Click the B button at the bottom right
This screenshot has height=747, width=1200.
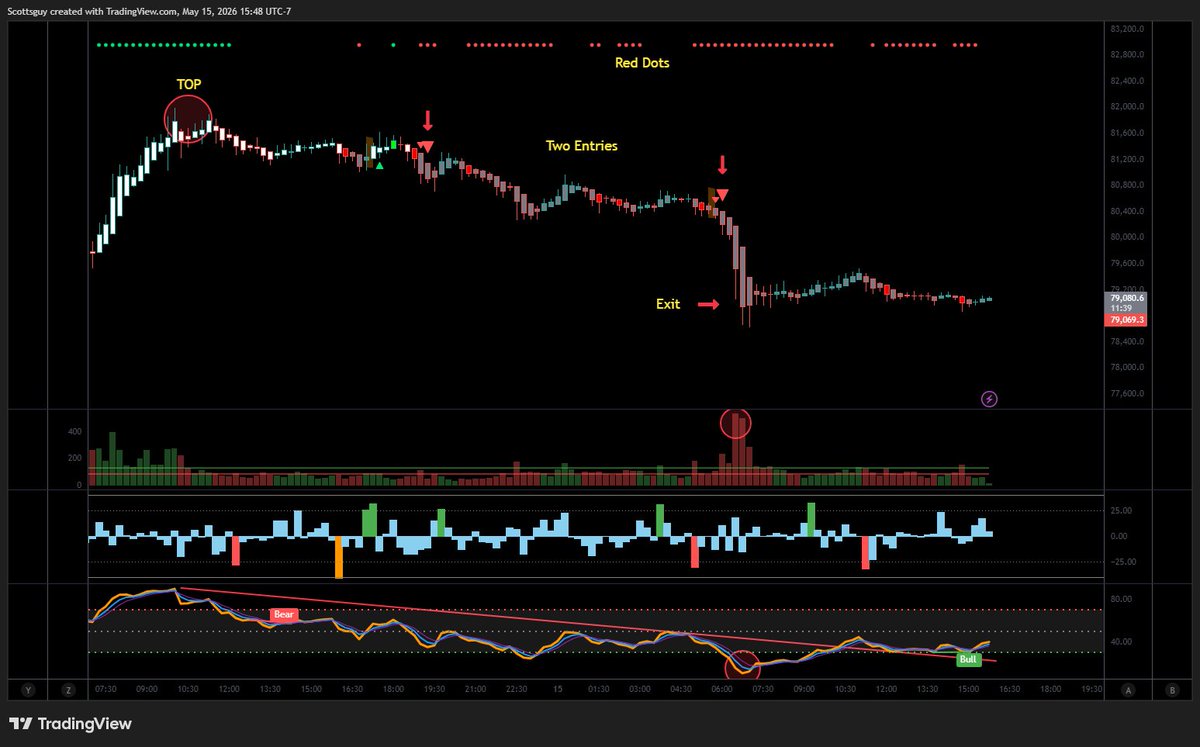pyautogui.click(x=1171, y=689)
